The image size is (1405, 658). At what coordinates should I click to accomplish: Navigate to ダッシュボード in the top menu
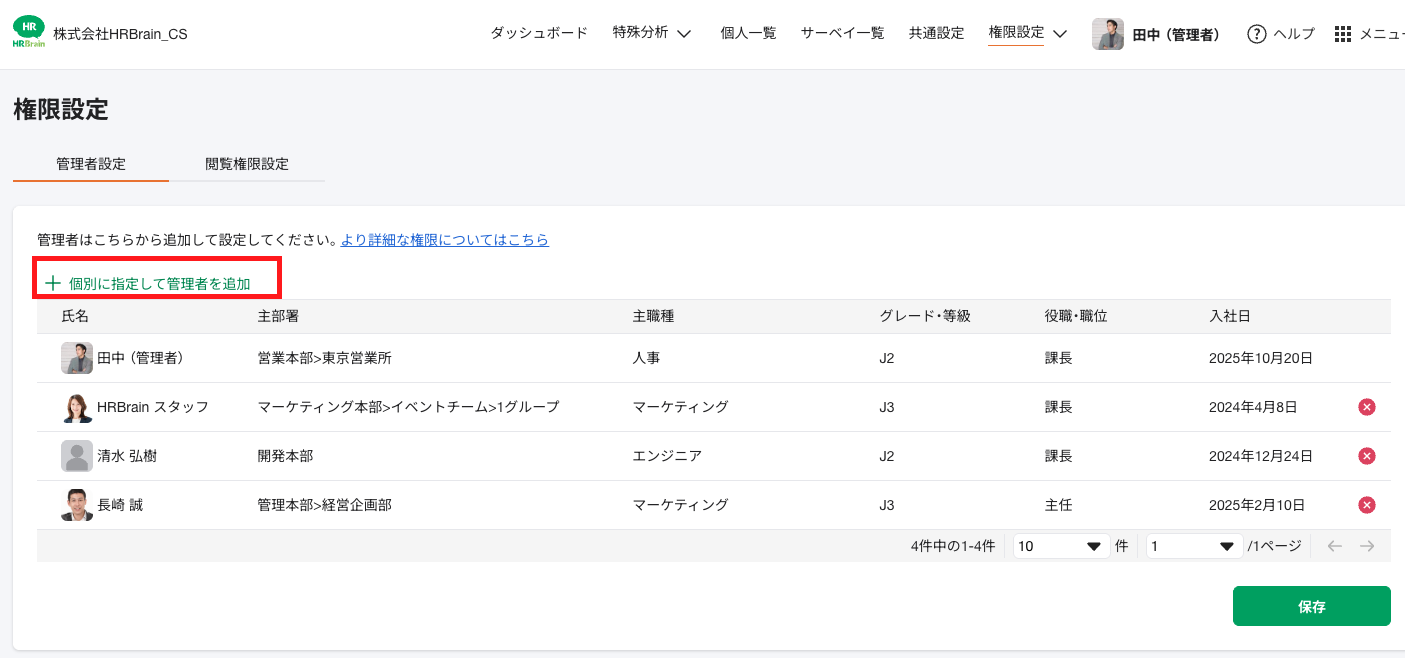538,32
